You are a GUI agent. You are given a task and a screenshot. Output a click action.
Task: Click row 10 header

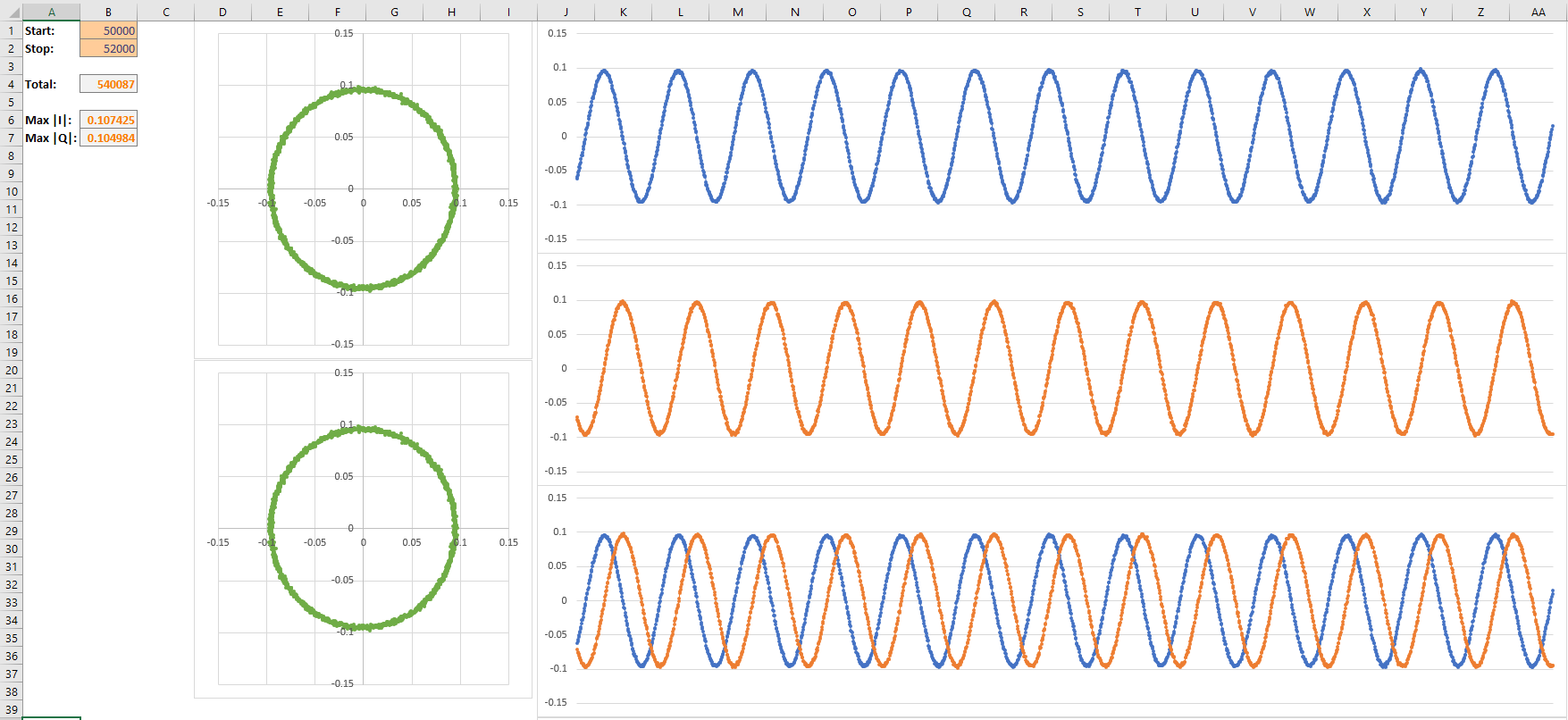coord(11,191)
